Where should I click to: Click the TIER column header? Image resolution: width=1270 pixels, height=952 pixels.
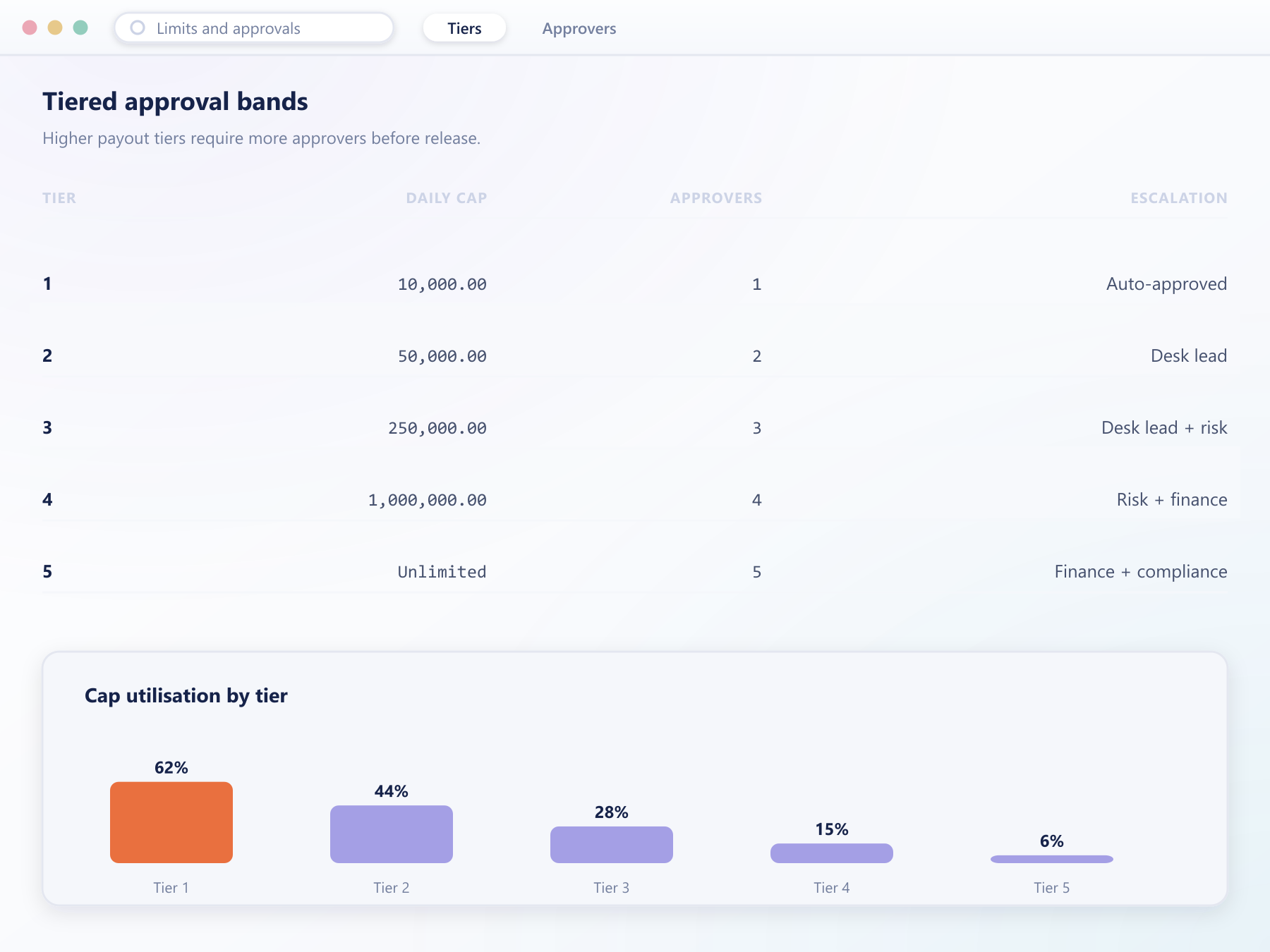[x=59, y=198]
